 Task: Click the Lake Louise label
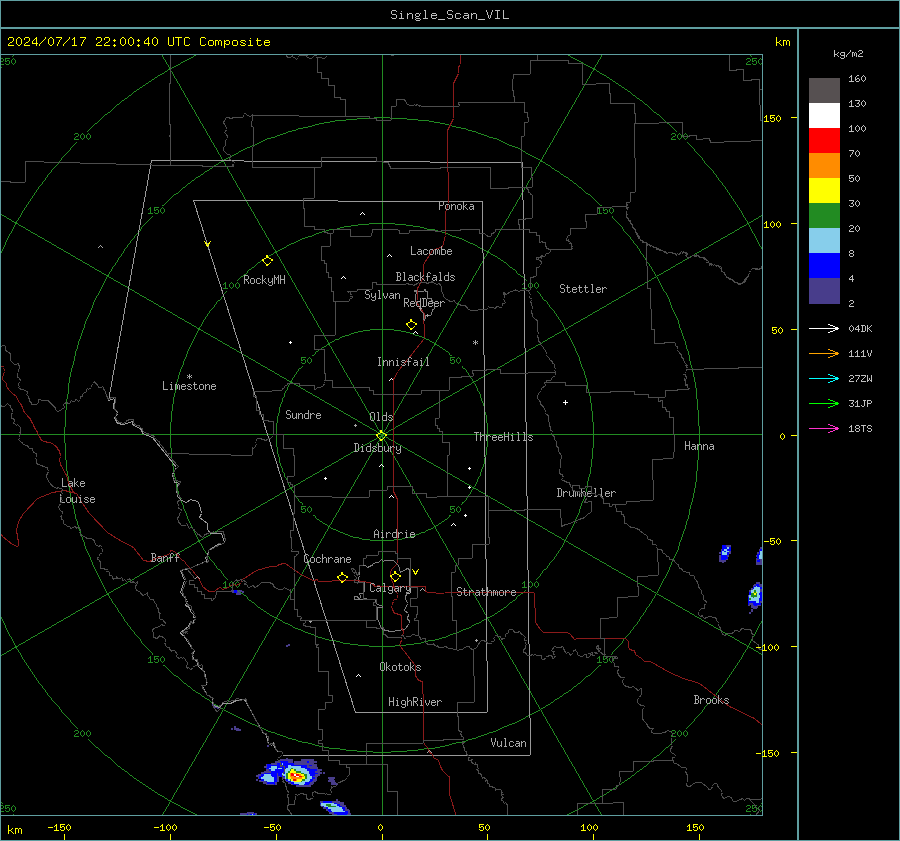pos(77,491)
